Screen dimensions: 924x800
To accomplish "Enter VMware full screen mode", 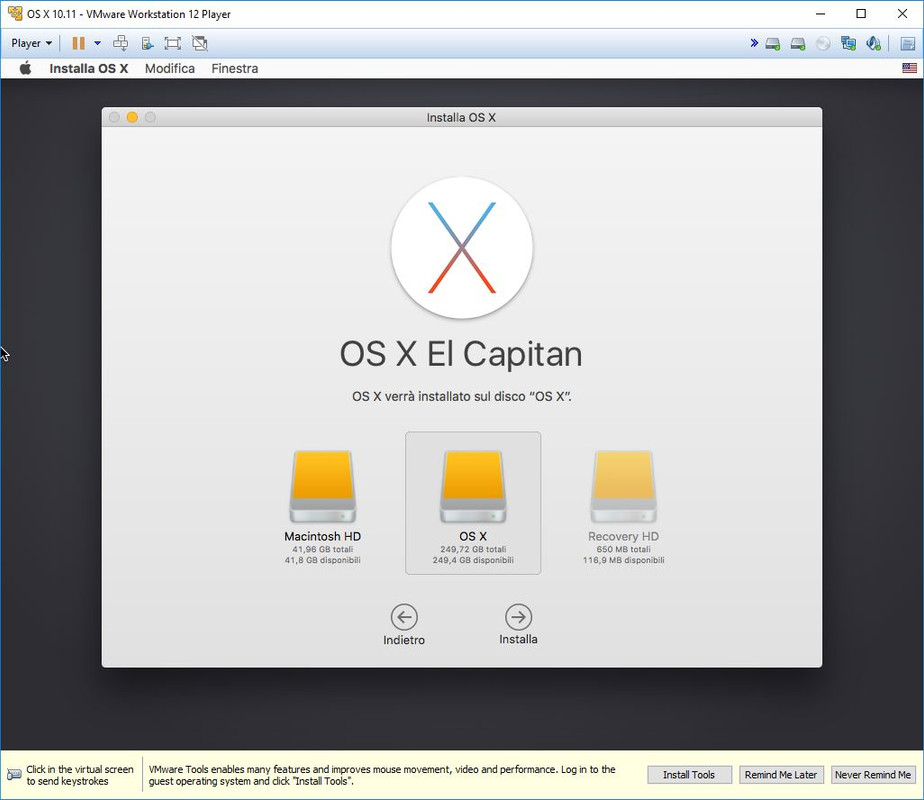I will (173, 43).
